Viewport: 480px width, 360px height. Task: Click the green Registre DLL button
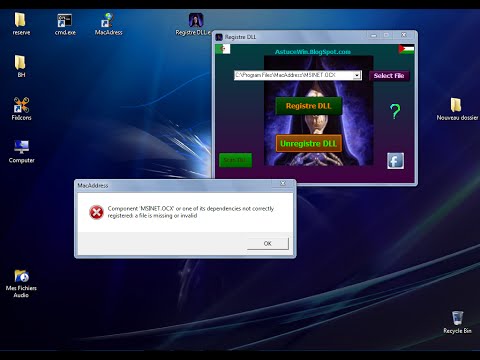pyautogui.click(x=309, y=106)
